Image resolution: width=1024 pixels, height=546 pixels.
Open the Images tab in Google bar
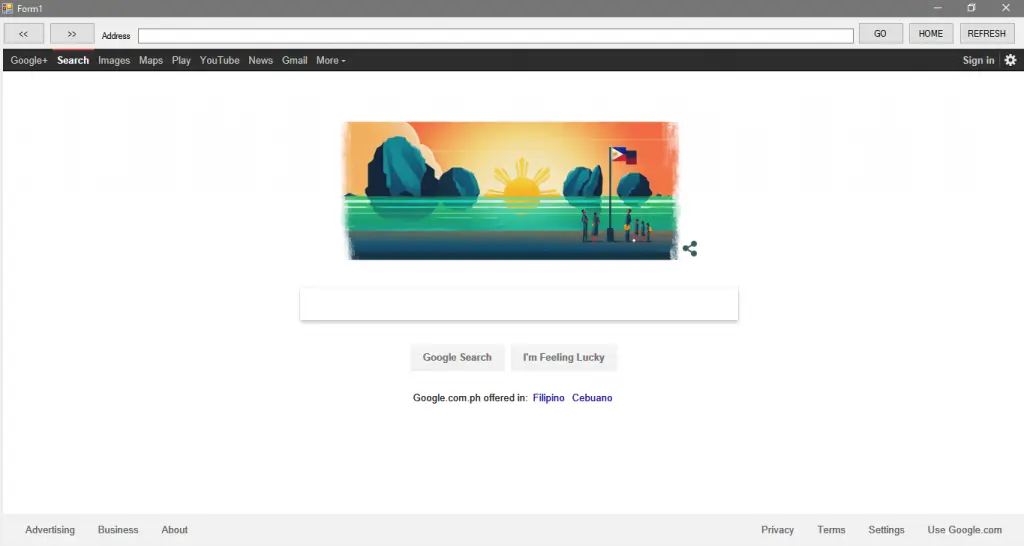point(114,60)
